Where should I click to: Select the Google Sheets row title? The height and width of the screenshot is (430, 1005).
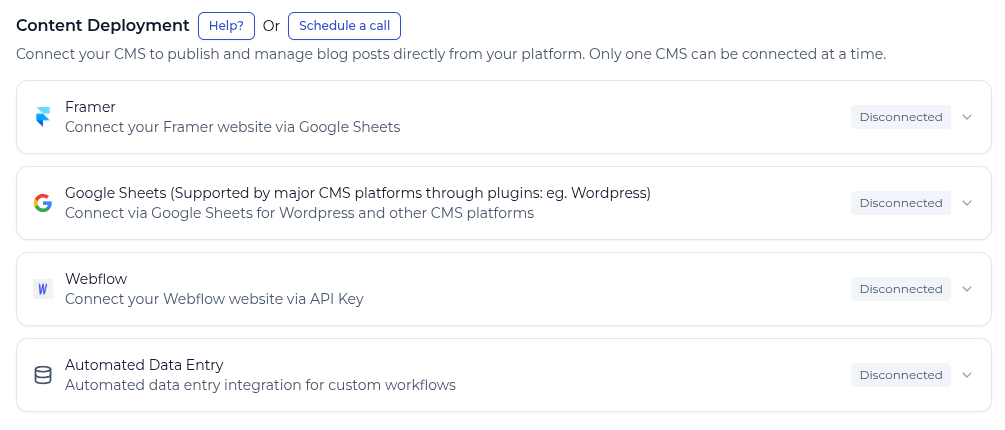[x=357, y=193]
